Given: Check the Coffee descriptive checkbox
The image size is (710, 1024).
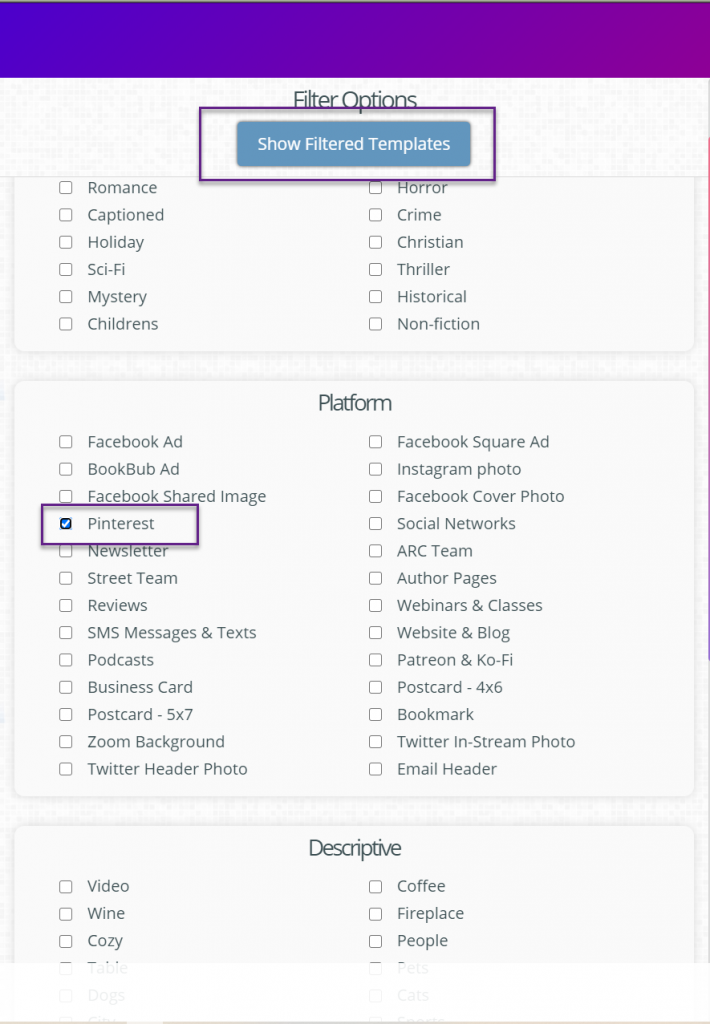Looking at the screenshot, I should (375, 885).
